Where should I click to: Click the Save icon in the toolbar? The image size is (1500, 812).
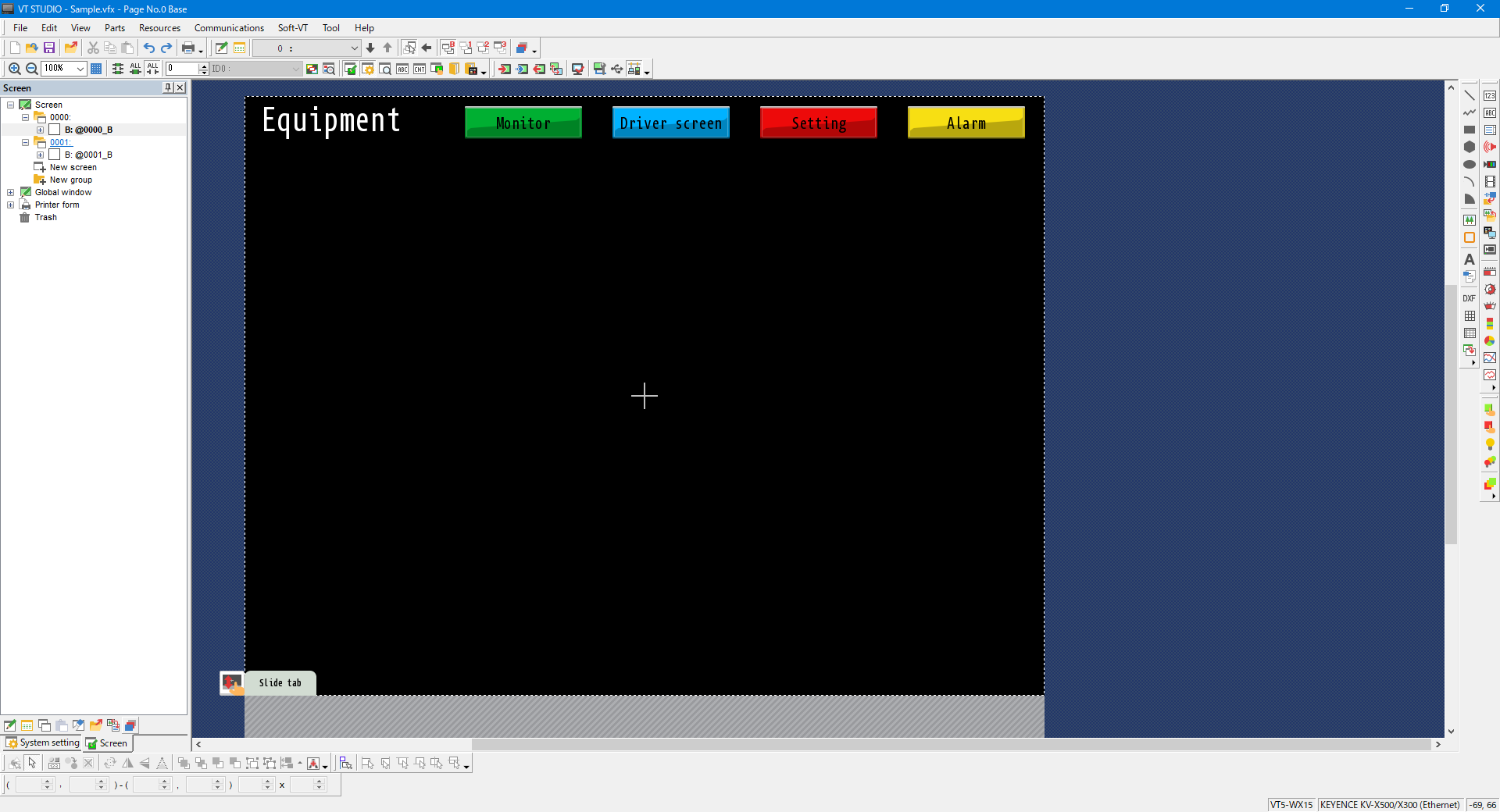(x=48, y=48)
